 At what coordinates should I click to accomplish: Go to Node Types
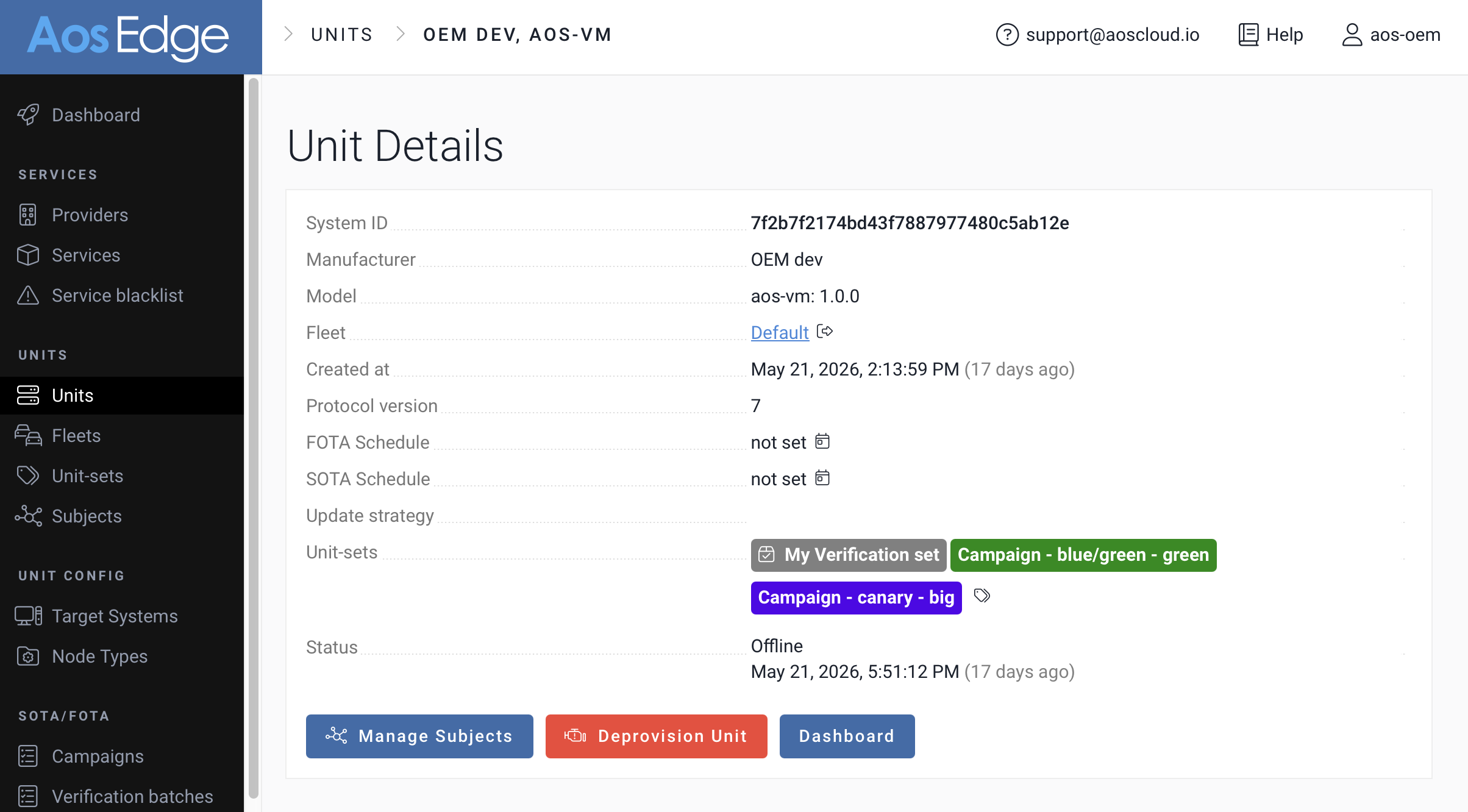coord(99,656)
